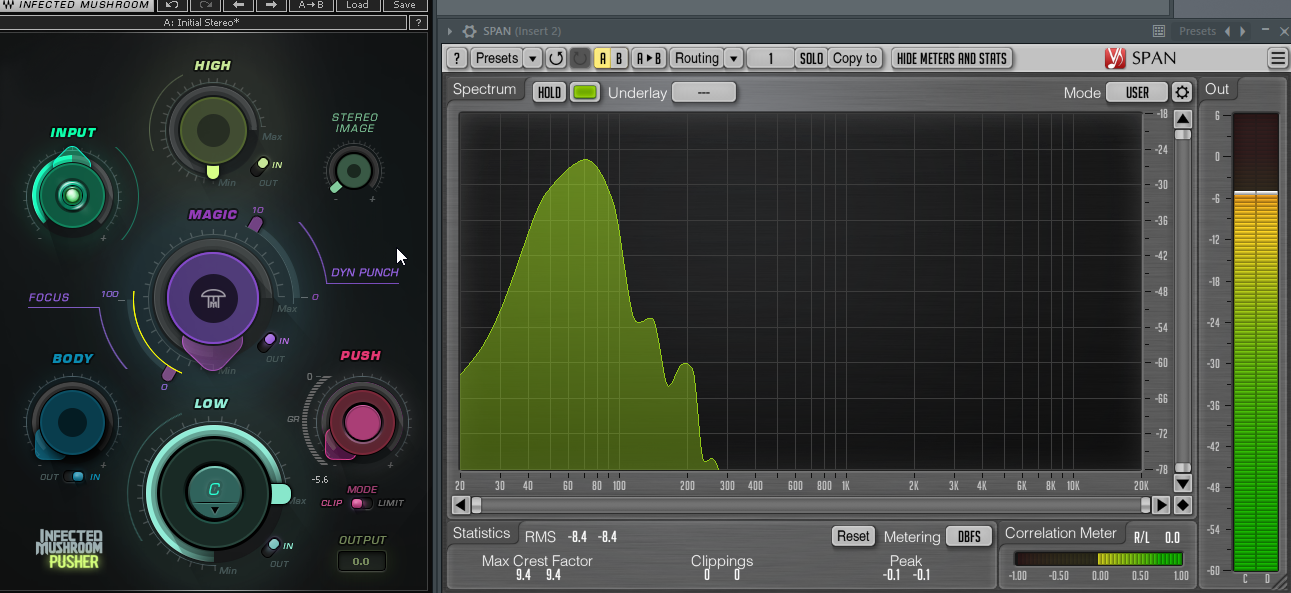
Task: Click the Waves logo in Pusher header
Action: tap(9, 5)
